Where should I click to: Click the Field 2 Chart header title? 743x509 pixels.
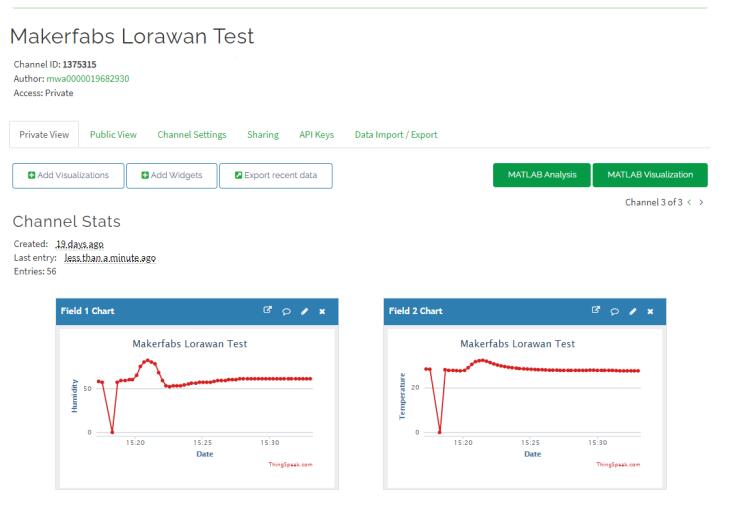[416, 311]
